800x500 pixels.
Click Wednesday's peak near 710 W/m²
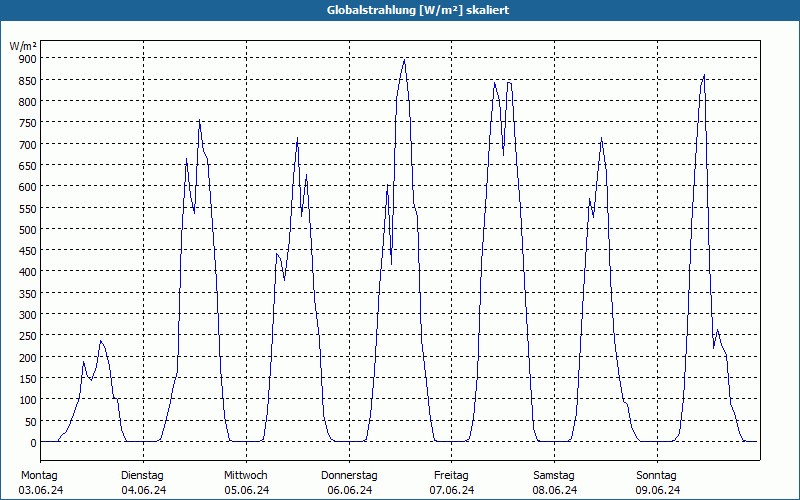click(x=297, y=138)
